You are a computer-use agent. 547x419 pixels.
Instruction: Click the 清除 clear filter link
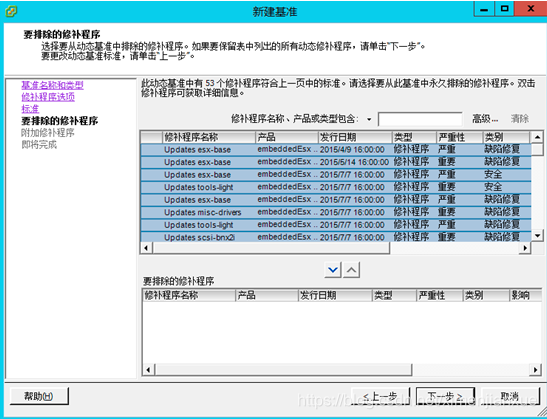tap(520, 119)
